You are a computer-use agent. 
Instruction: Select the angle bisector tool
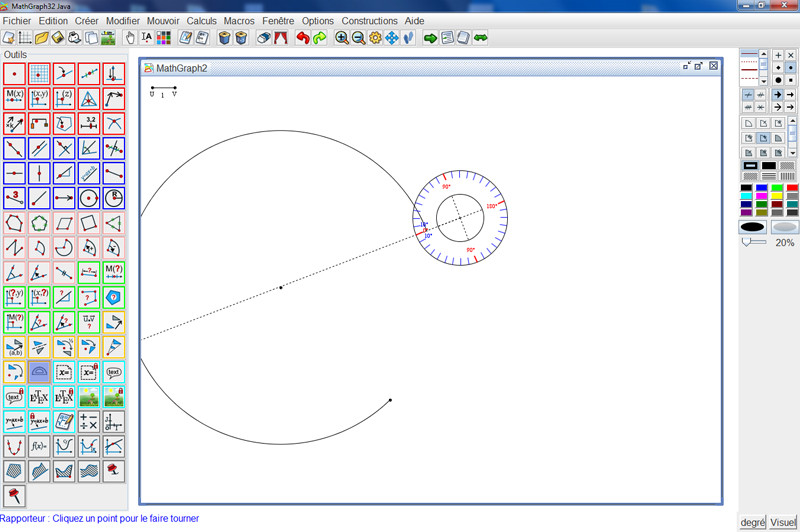[89, 148]
